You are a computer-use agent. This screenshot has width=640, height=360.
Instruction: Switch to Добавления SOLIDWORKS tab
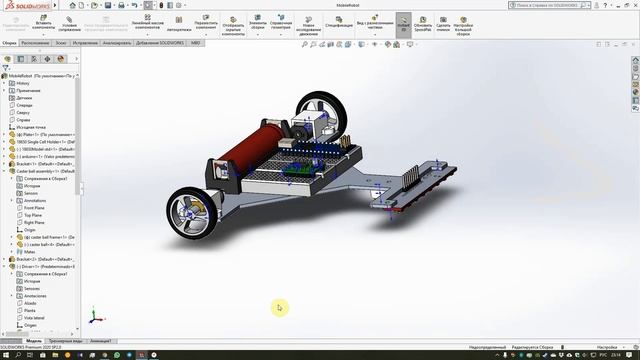(x=160, y=43)
